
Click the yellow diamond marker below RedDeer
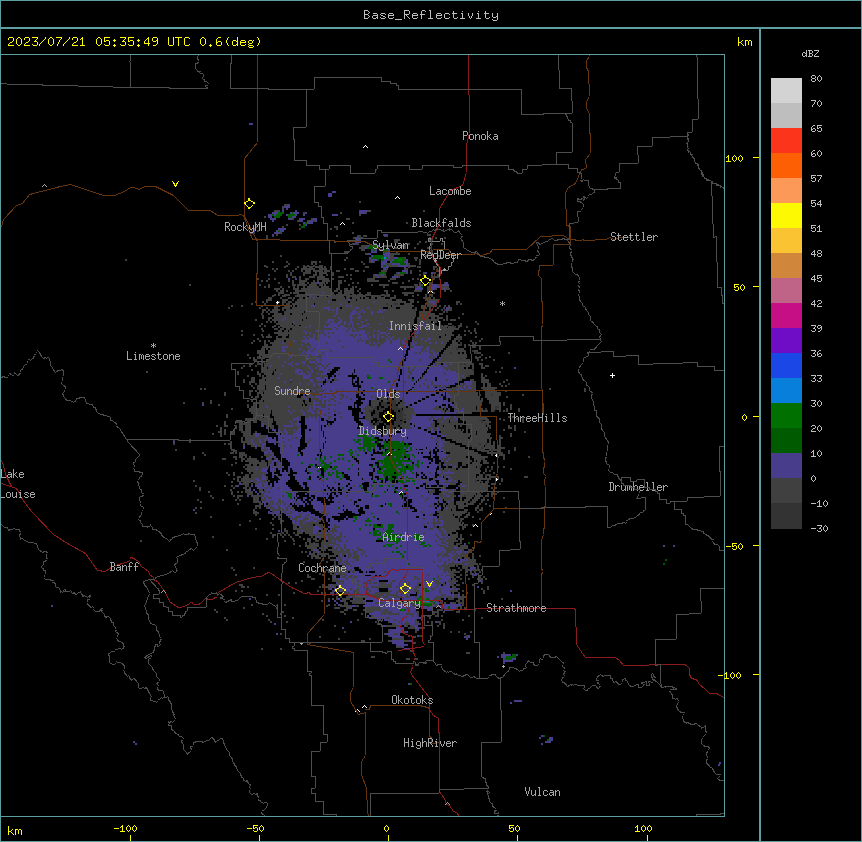click(426, 281)
